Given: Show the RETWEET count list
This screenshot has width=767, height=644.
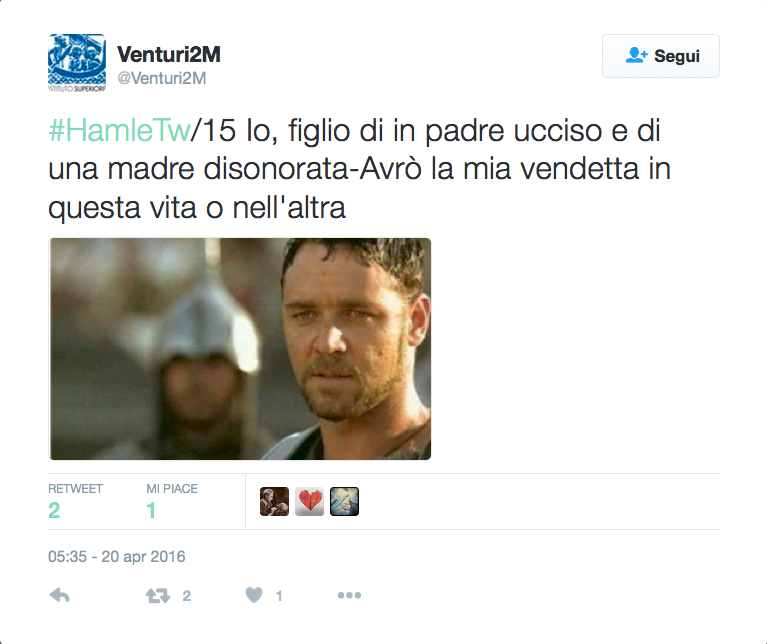Looking at the screenshot, I should coord(75,501).
